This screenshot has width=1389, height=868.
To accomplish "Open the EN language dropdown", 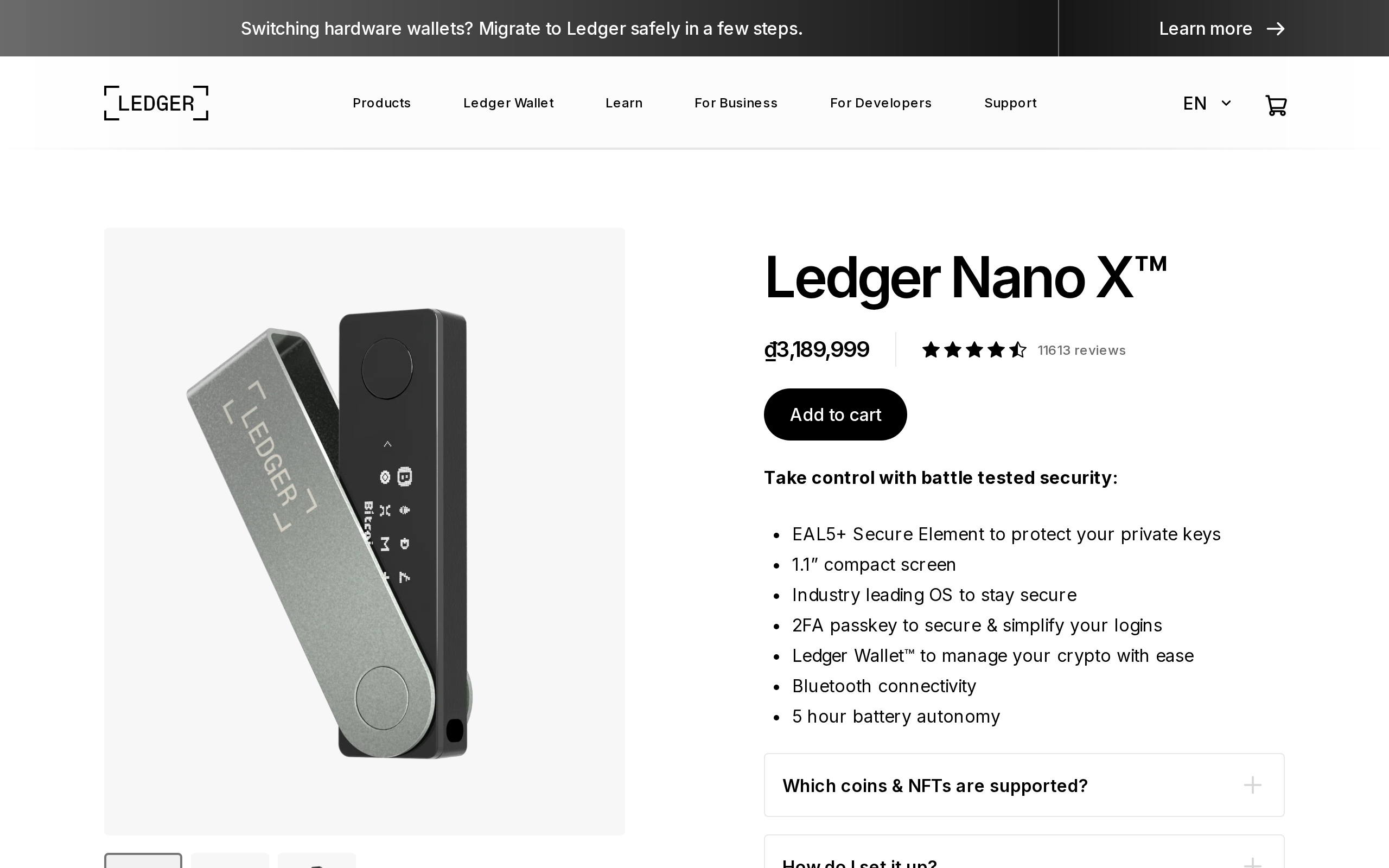I will 1207,103.
